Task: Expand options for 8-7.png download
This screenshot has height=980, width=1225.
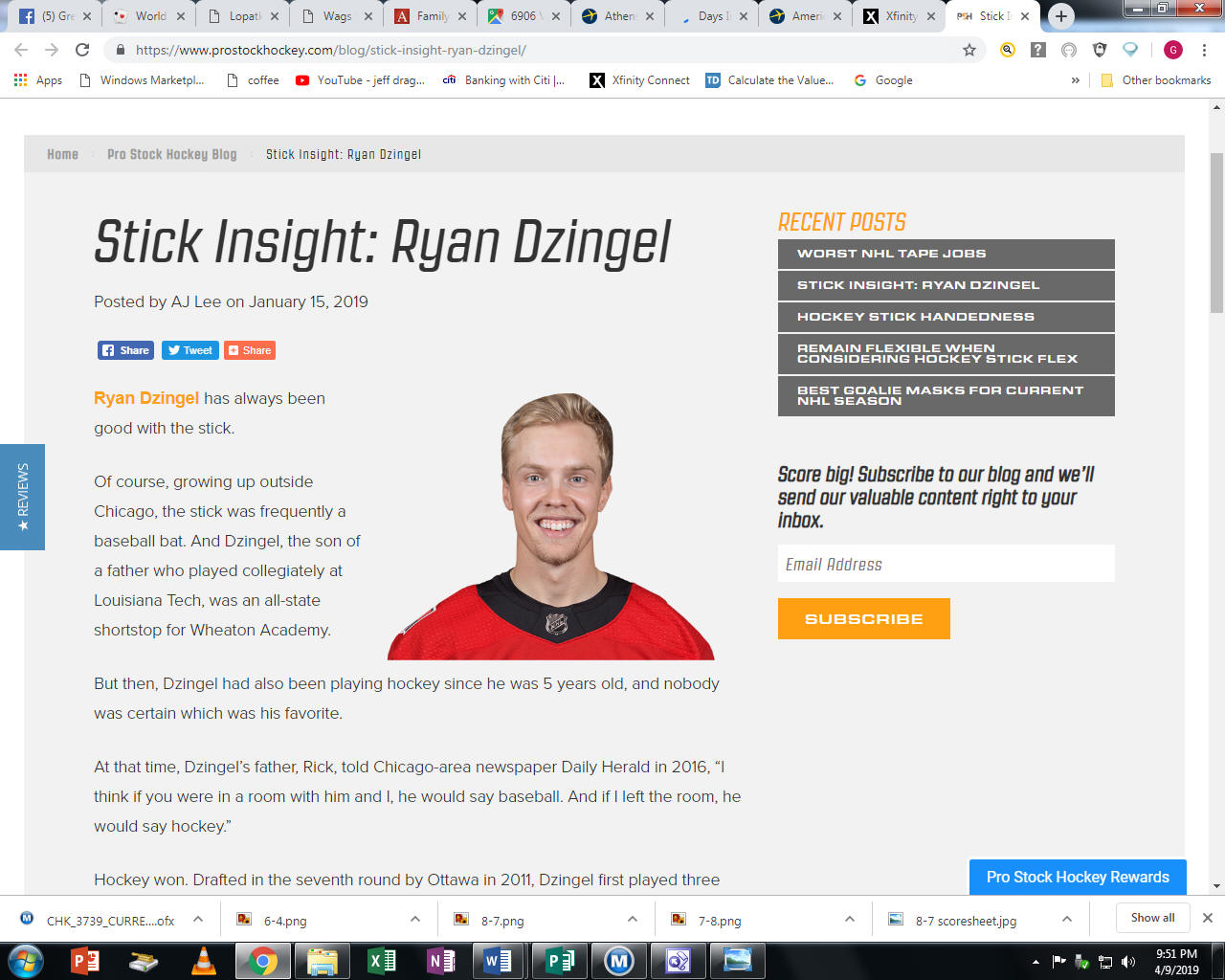Action: point(633,919)
